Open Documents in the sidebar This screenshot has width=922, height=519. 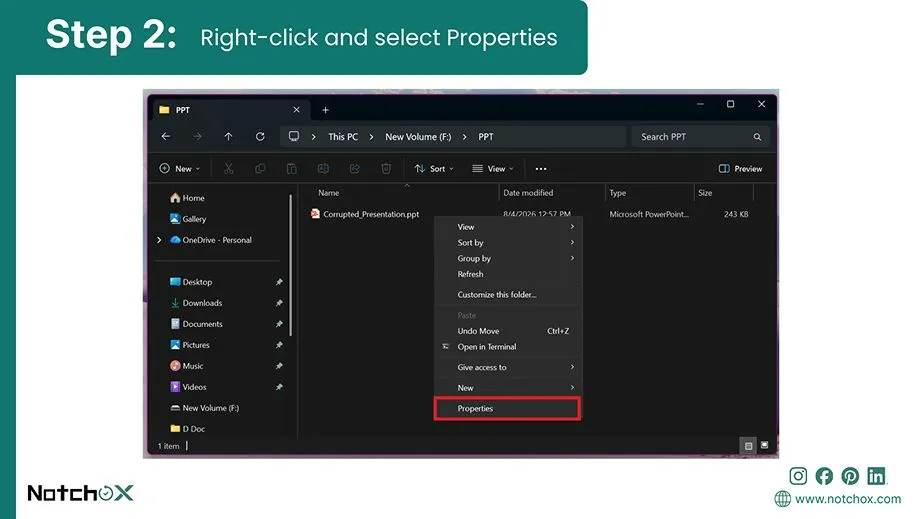(x=196, y=324)
